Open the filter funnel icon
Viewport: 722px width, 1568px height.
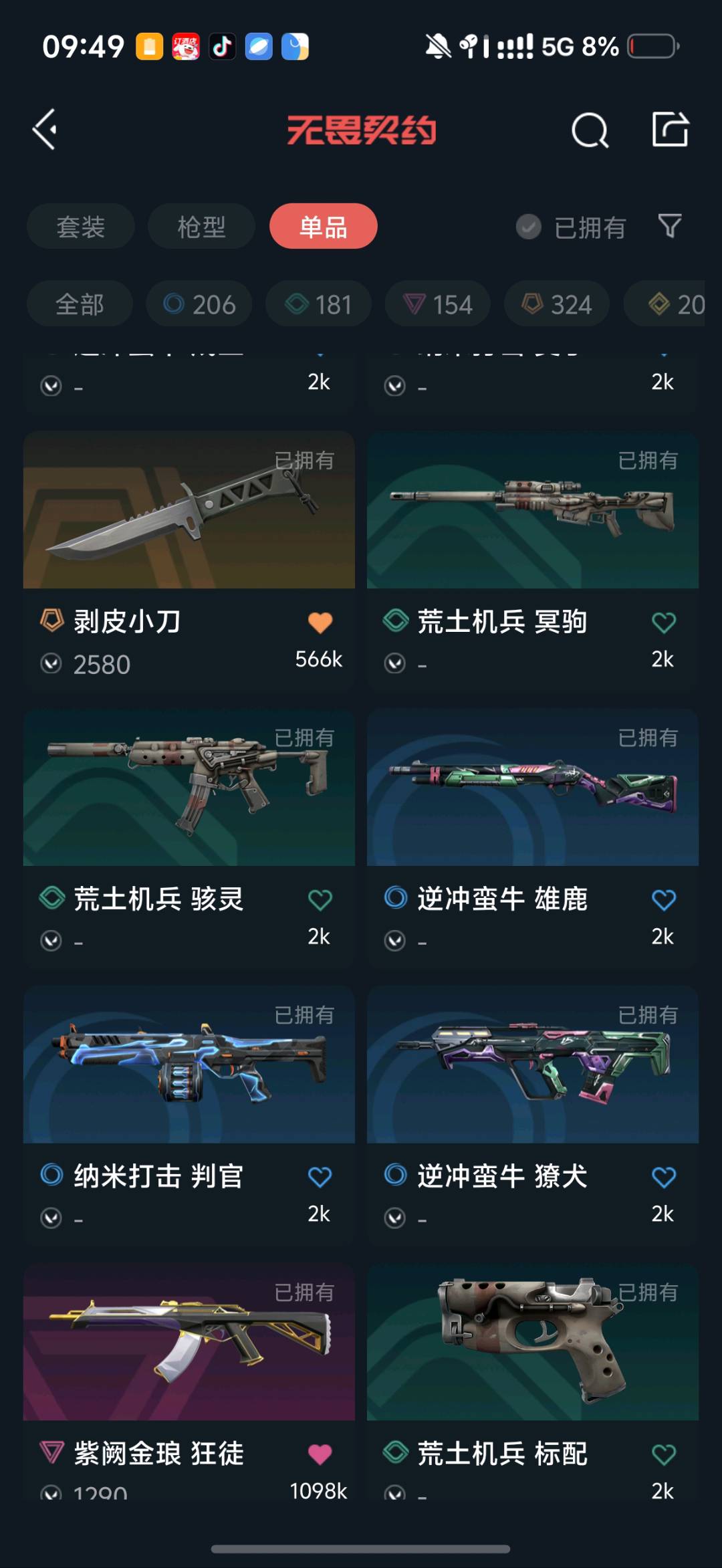[x=670, y=226]
